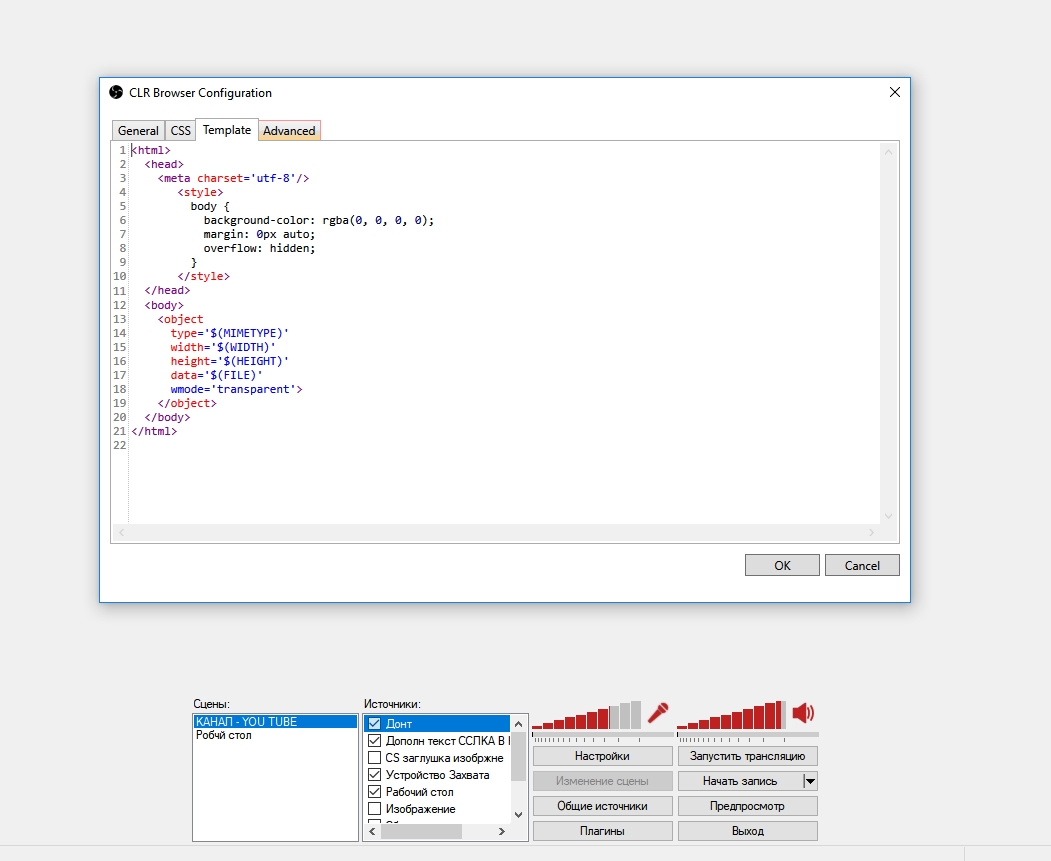Close the CLR Browser Configuration dialog
Viewport: 1051px width, 861px height.
895,92
